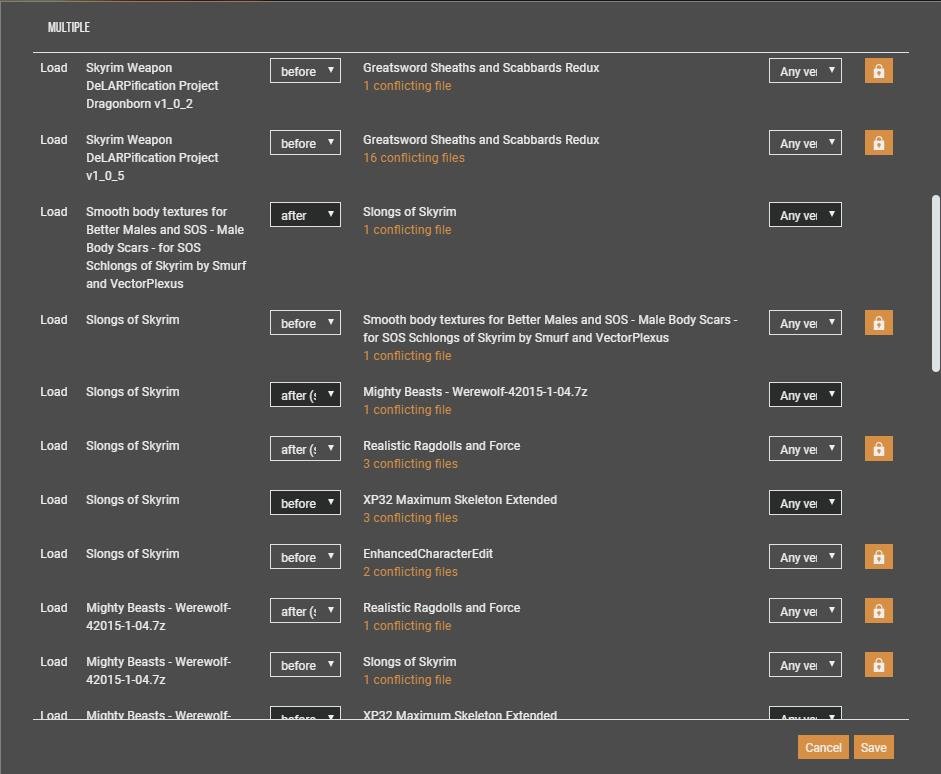Open the 'after' dropdown for Smooth body textures row

(305, 215)
